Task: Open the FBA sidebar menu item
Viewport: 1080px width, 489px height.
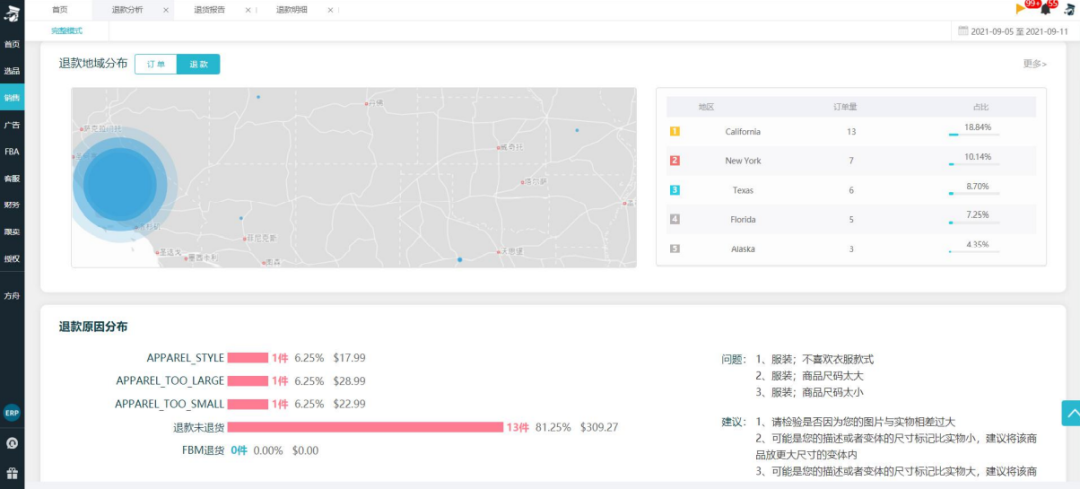Action: 12,152
